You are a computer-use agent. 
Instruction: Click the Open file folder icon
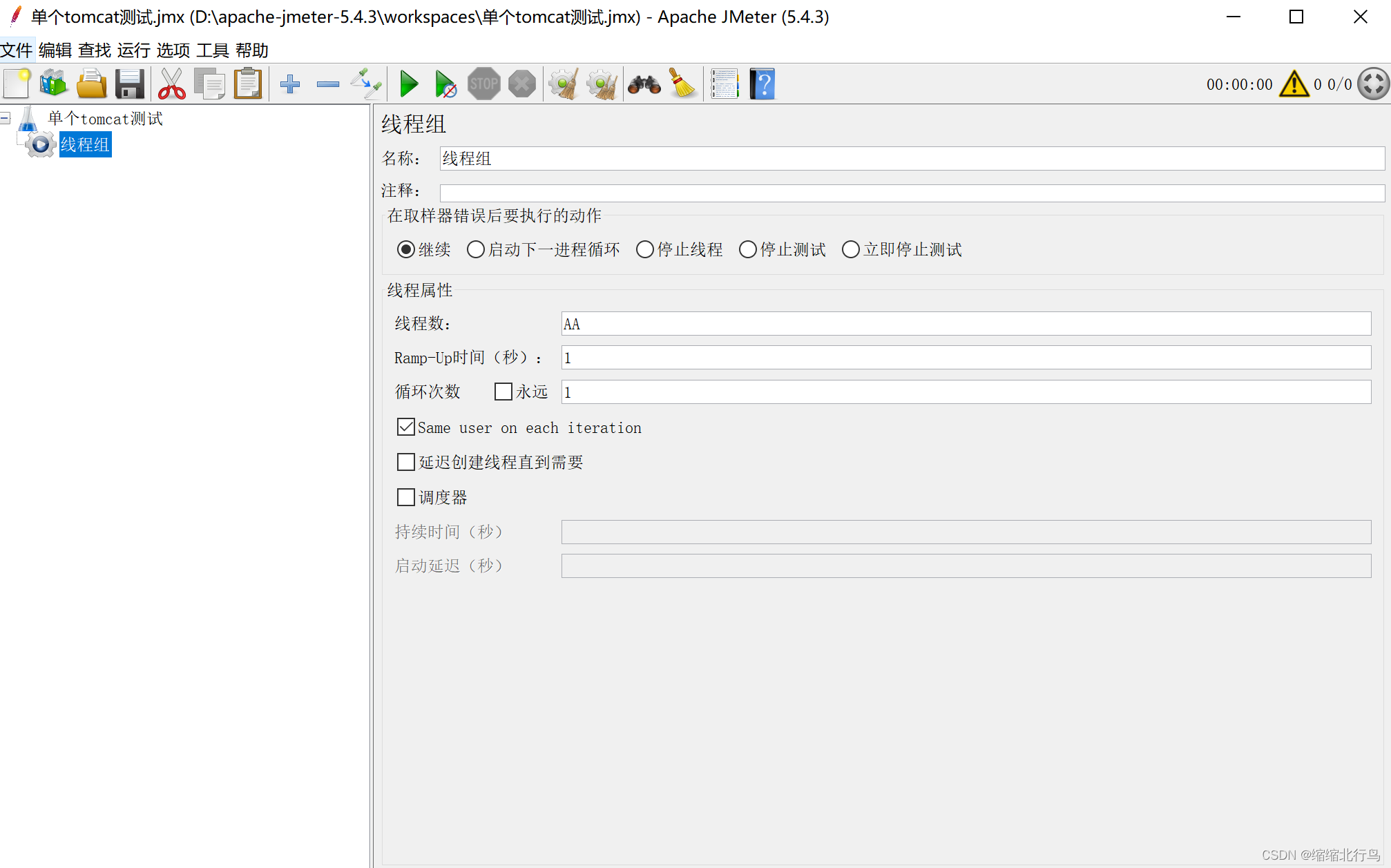pyautogui.click(x=92, y=84)
